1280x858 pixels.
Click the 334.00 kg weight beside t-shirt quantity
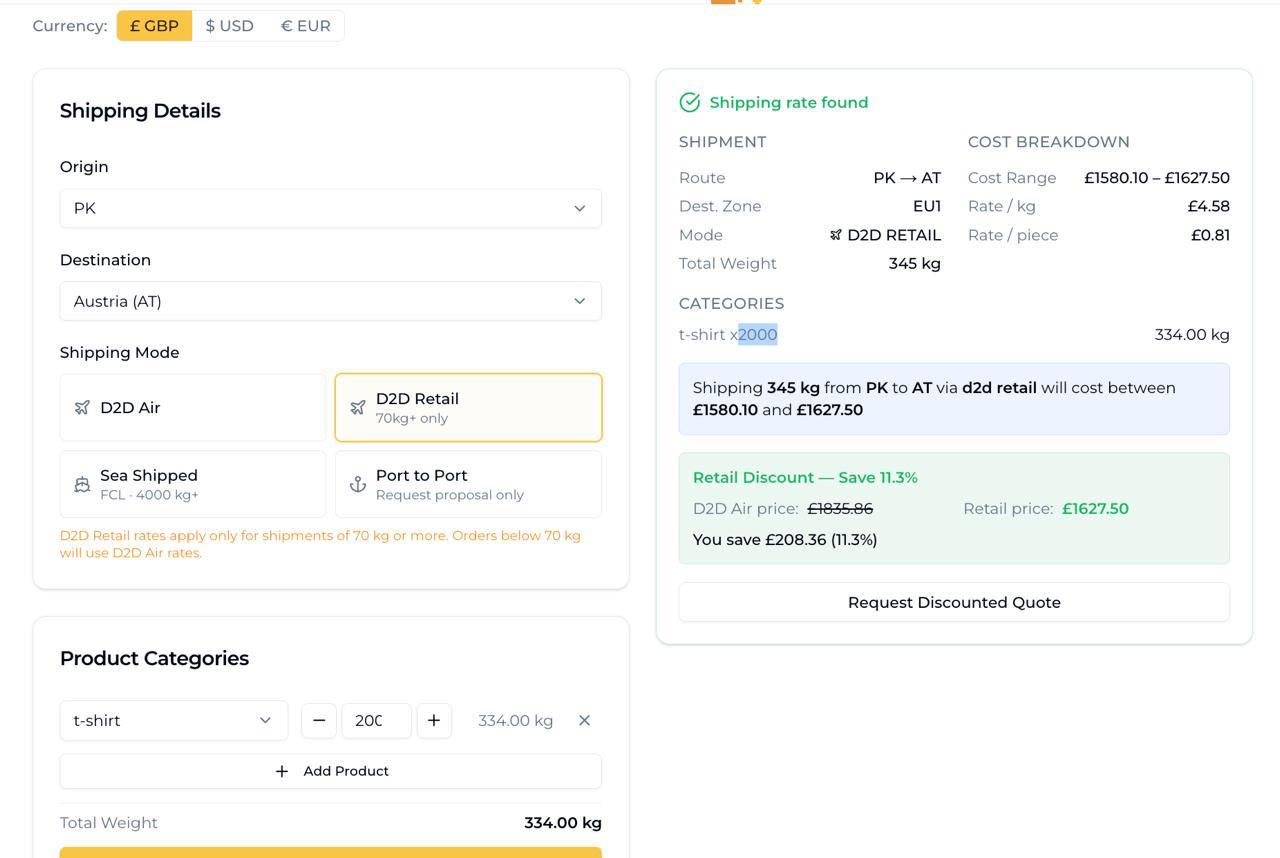pyautogui.click(x=516, y=720)
